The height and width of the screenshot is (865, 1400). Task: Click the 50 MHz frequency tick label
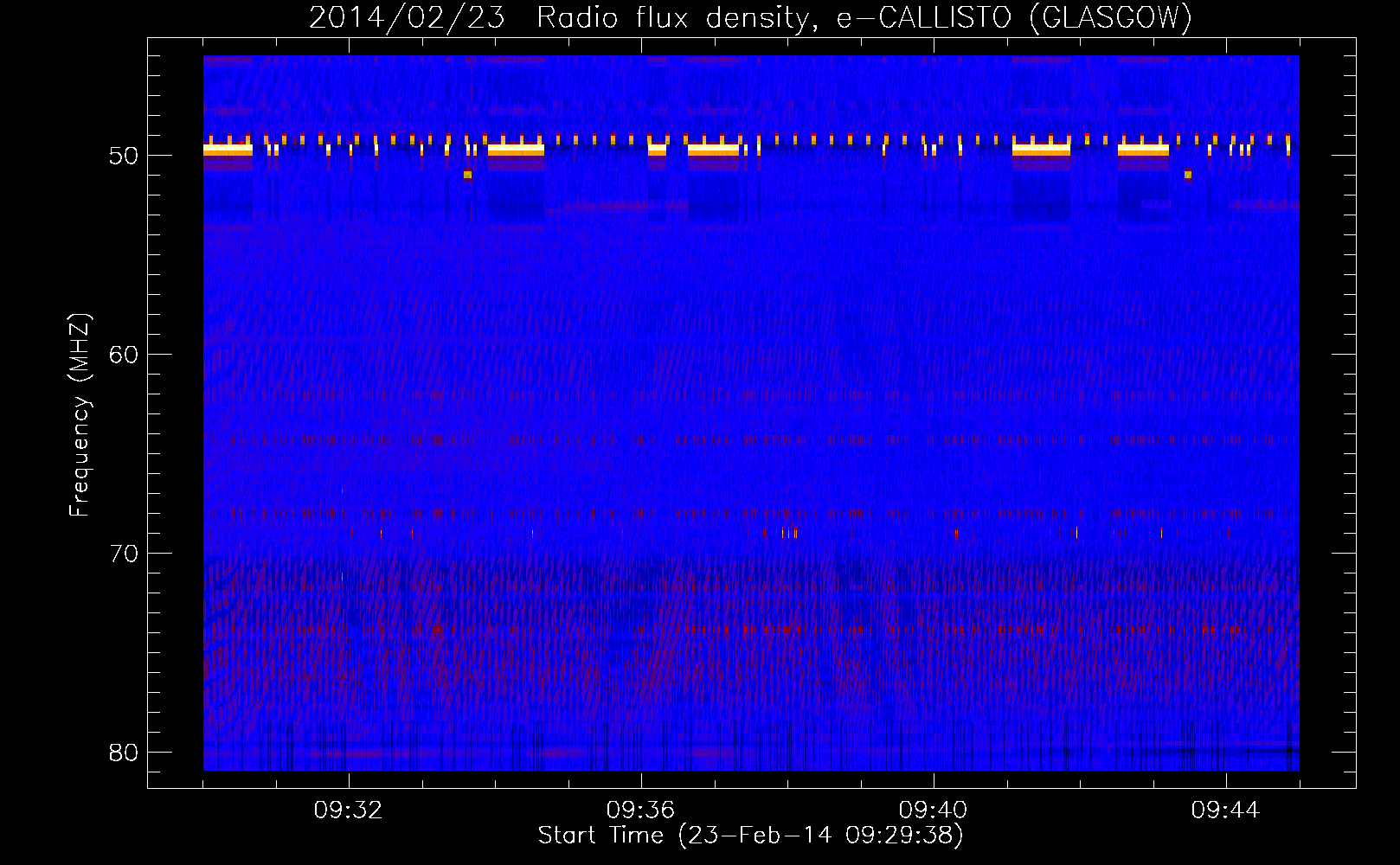tap(123, 156)
